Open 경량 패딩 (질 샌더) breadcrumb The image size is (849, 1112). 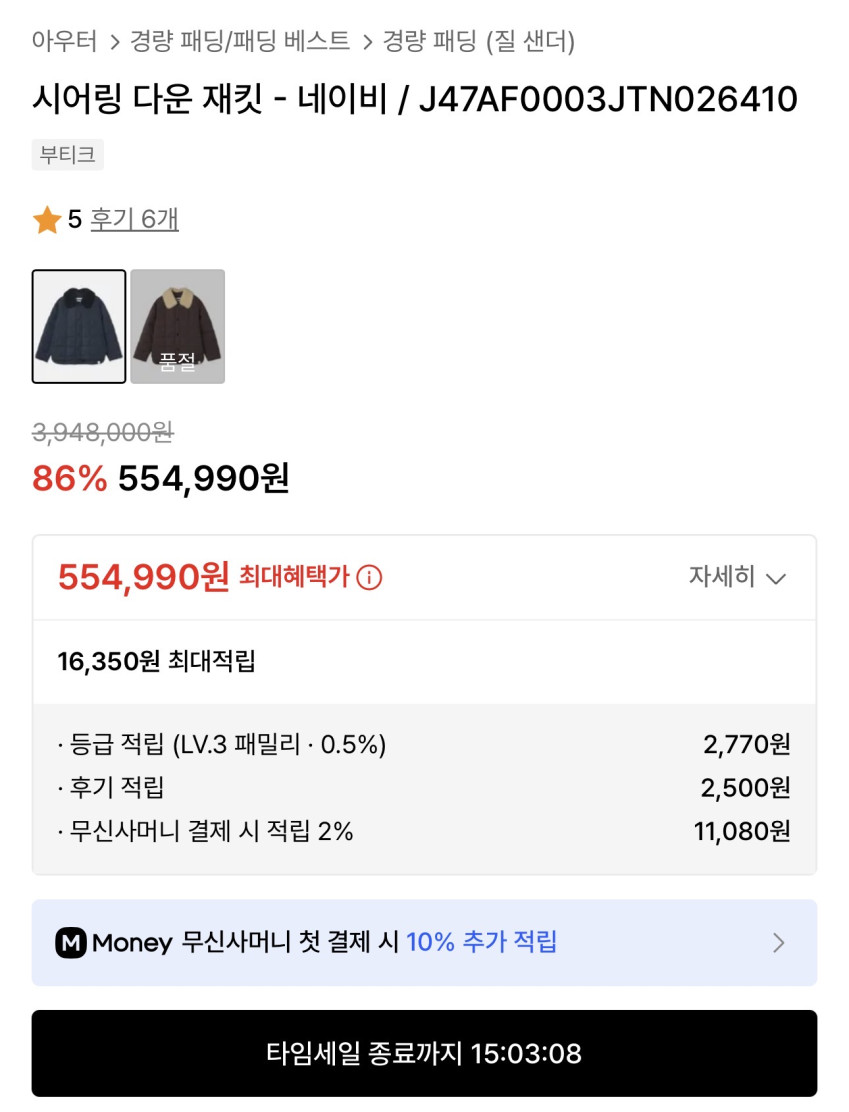tap(479, 41)
